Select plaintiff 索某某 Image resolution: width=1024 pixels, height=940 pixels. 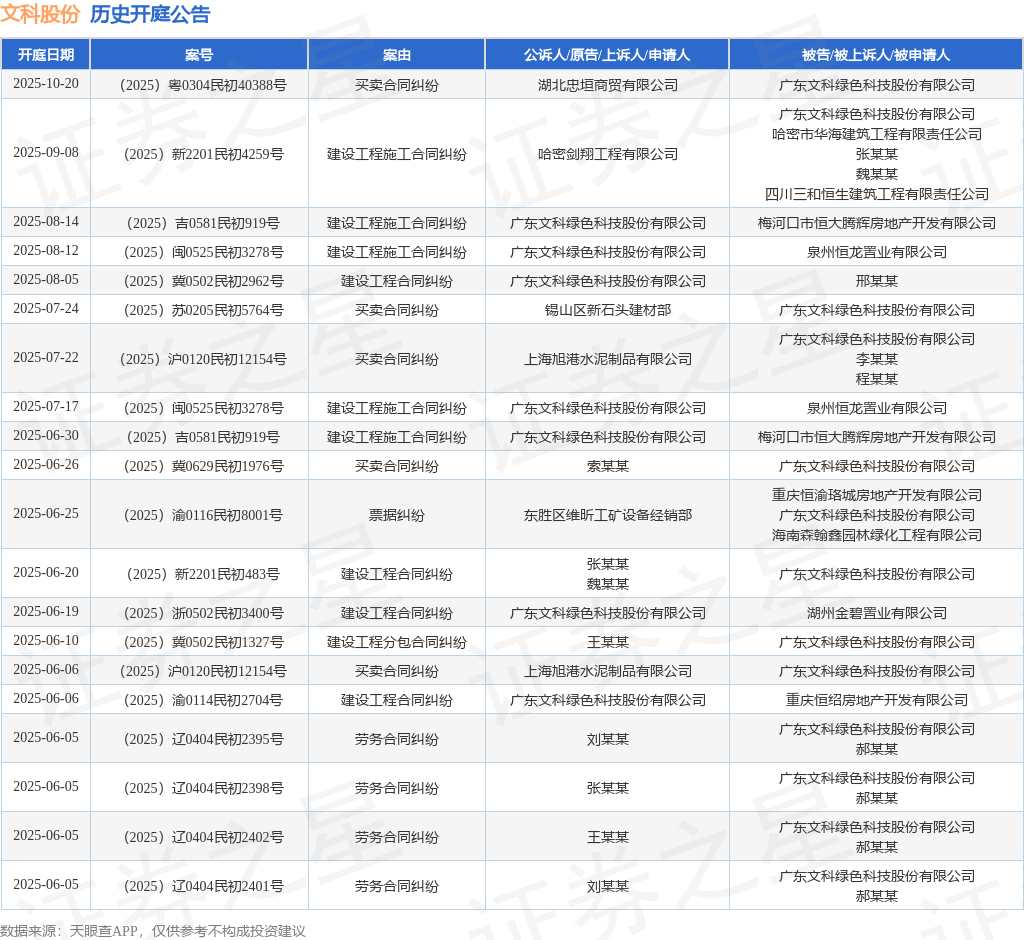pos(607,466)
